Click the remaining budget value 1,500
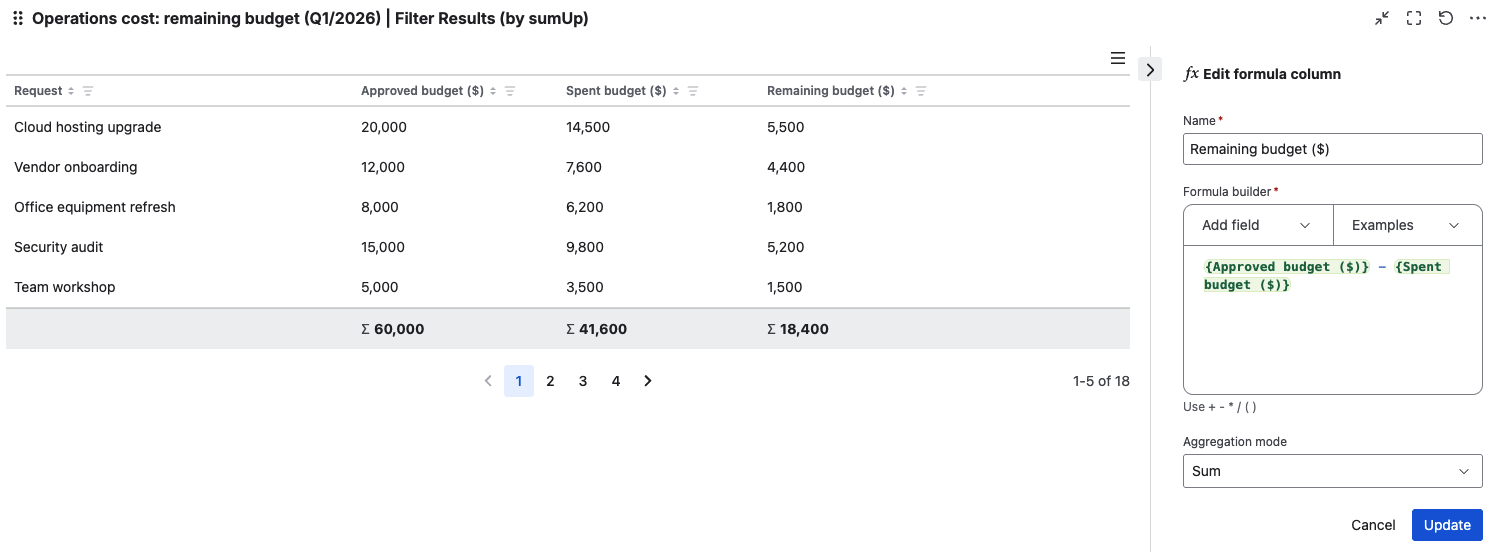1506x552 pixels. pyautogui.click(x=785, y=287)
